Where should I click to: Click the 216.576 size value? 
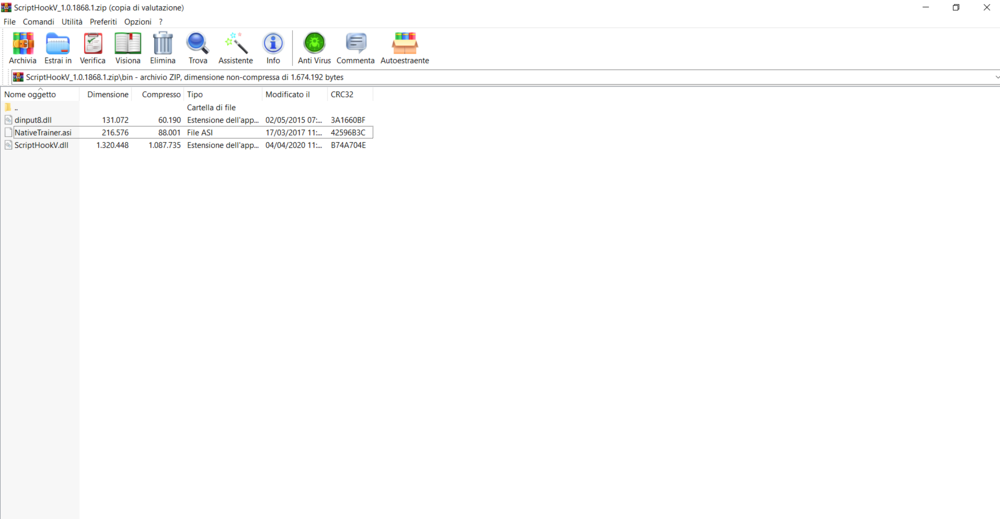point(115,133)
